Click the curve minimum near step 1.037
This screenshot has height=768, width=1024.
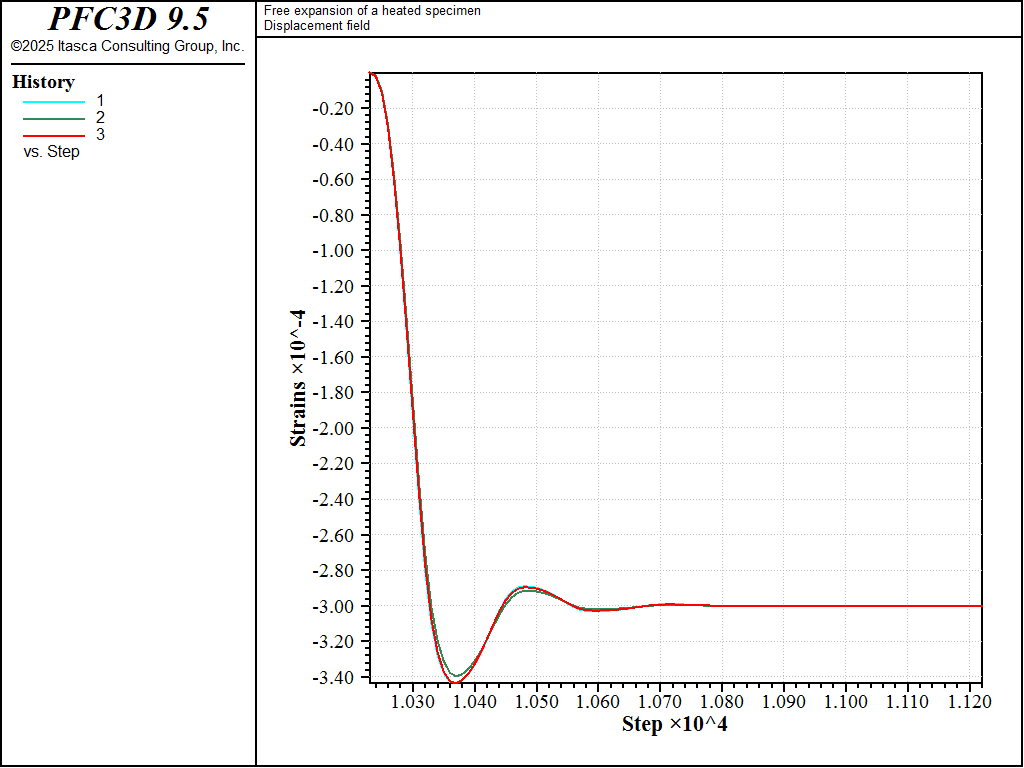coord(455,682)
